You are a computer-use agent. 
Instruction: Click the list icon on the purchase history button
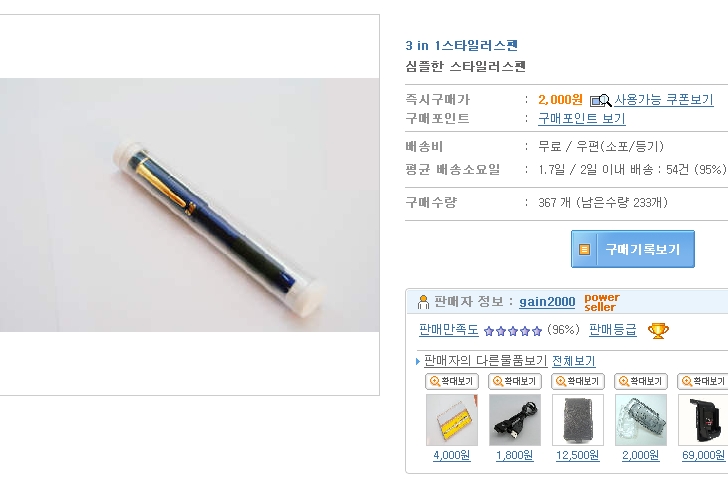[584, 249]
